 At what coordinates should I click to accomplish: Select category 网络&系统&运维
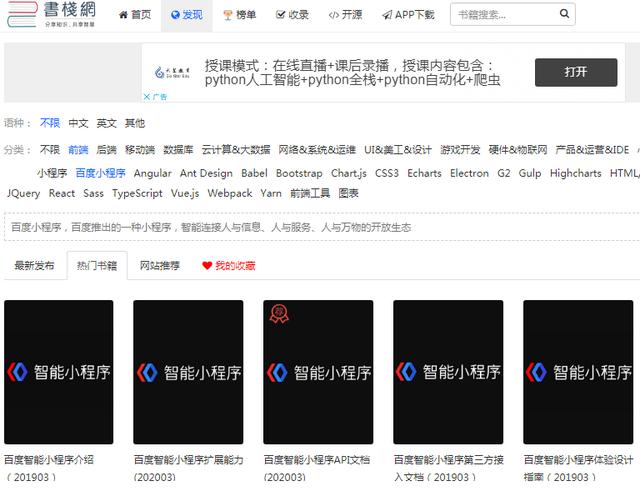tap(317, 150)
